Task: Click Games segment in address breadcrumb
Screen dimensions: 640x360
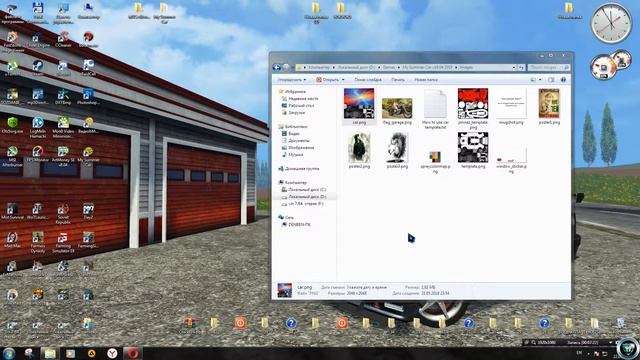Action: (389, 67)
